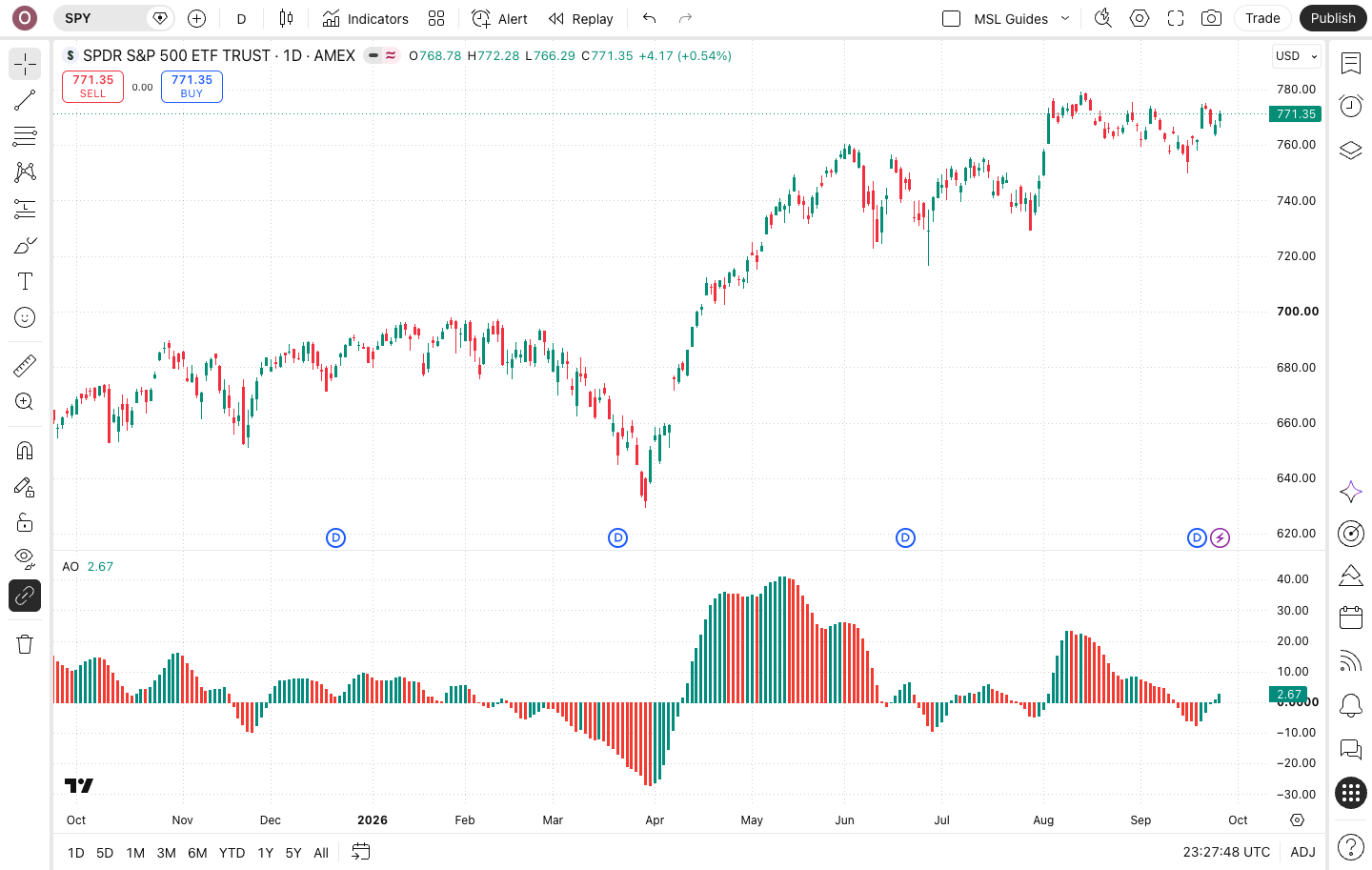The image size is (1372, 870).
Task: Open the Trade panel
Action: [1262, 18]
